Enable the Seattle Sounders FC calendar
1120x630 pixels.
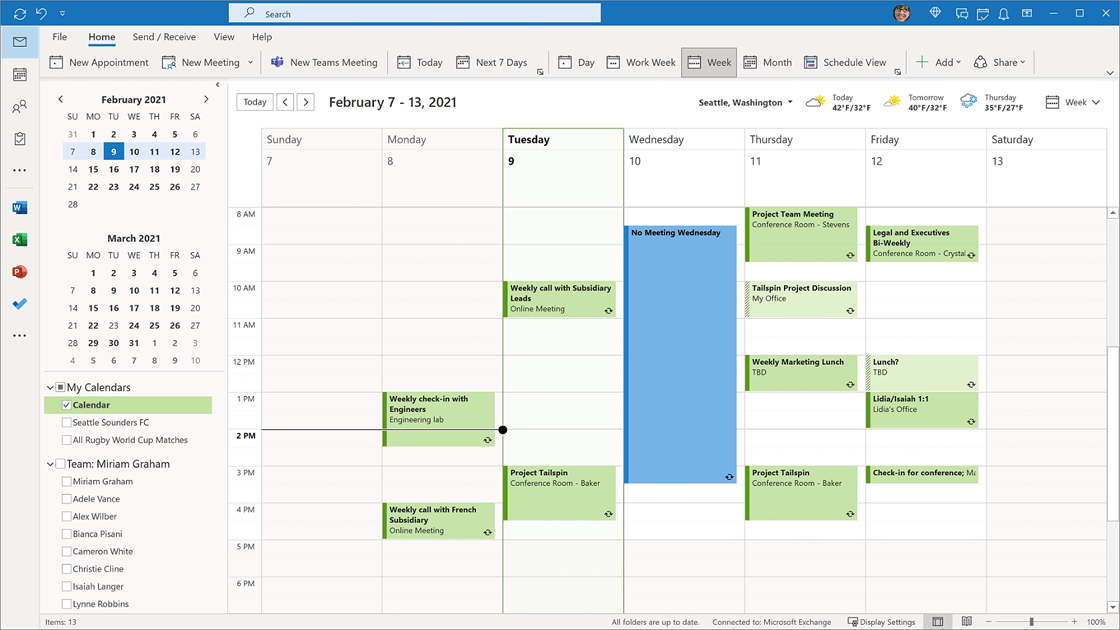click(66, 422)
